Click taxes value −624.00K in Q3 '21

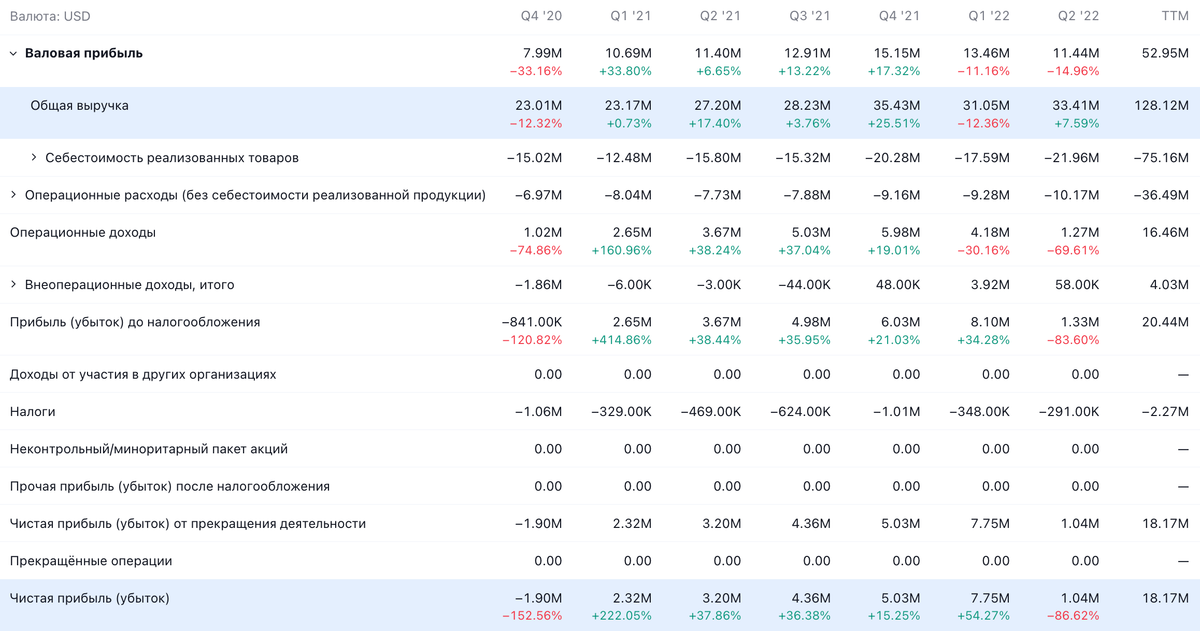[x=801, y=412]
